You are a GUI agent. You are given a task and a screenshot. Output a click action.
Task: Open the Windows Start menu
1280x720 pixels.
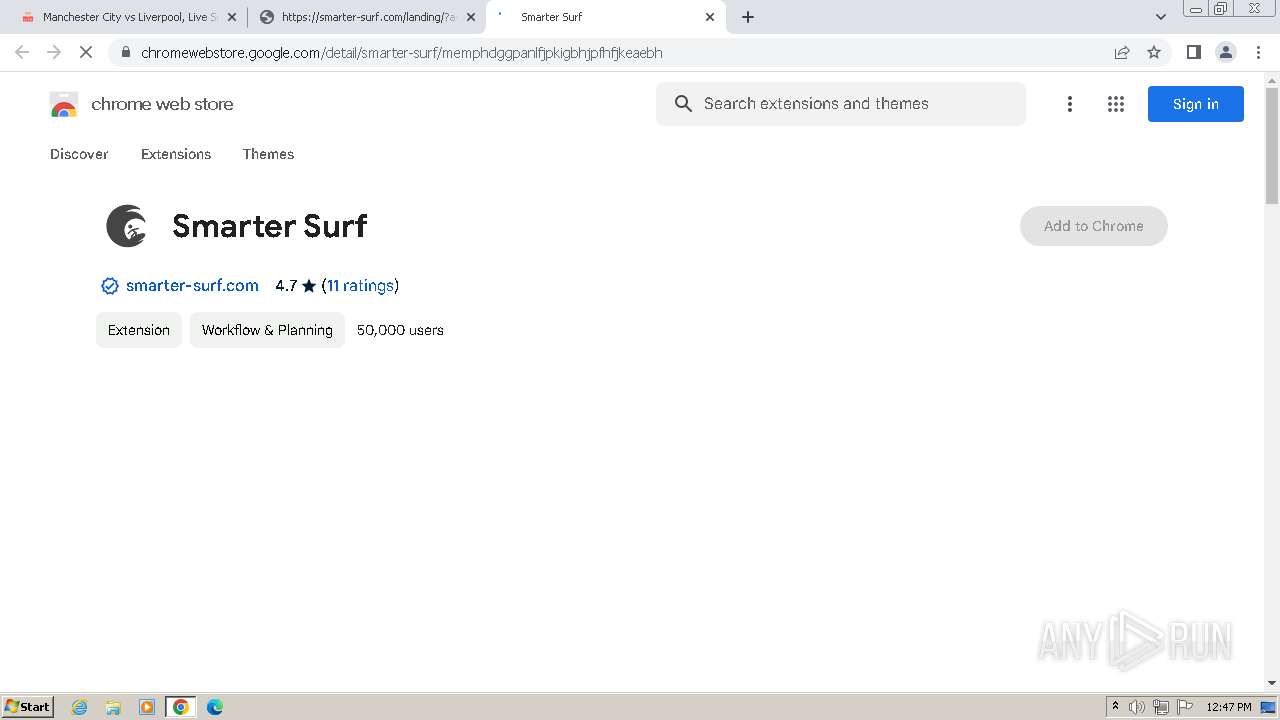(x=28, y=706)
